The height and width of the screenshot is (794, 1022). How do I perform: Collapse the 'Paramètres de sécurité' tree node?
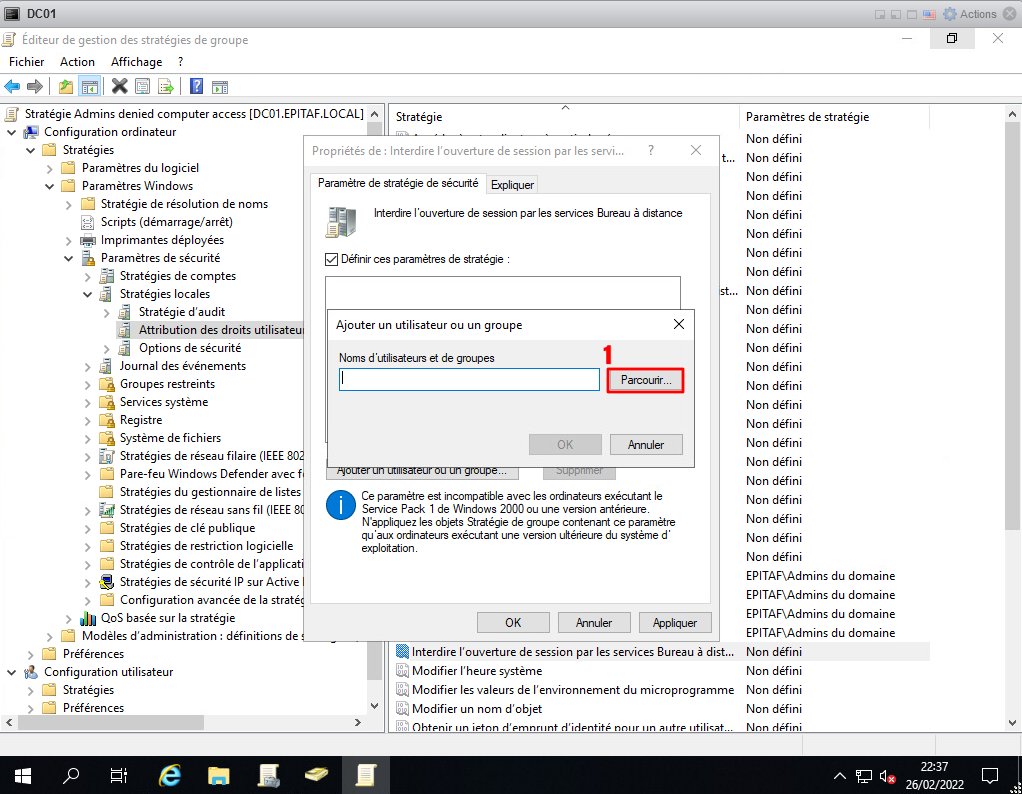(x=69, y=258)
